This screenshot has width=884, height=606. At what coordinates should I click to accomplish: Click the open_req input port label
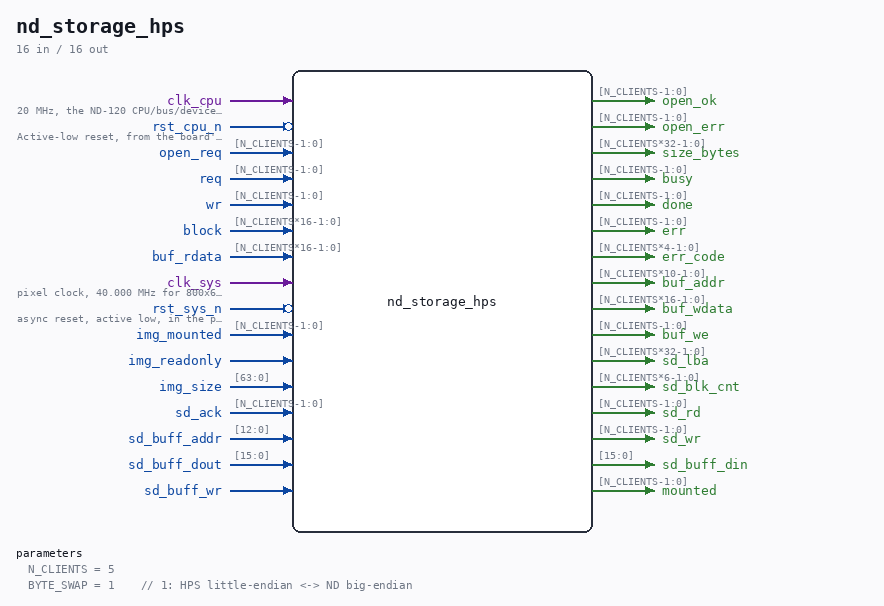(191, 153)
